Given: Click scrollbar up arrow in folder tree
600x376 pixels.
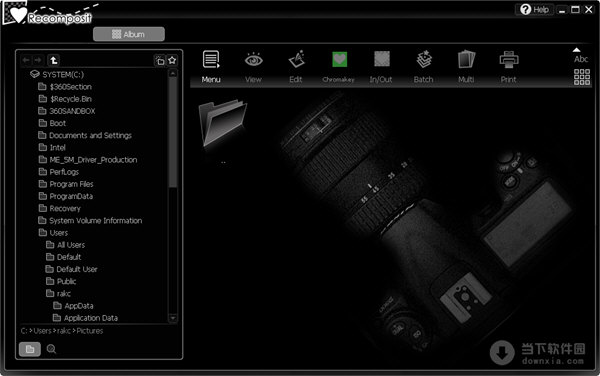Looking at the screenshot, I should click(x=173, y=73).
